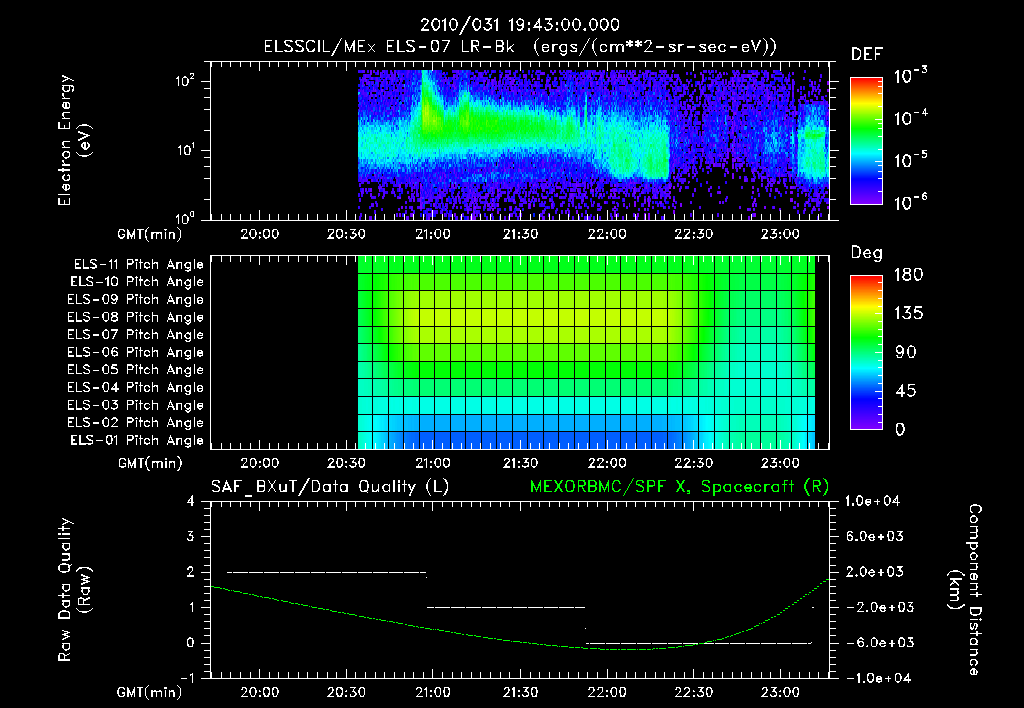Click the DEF label above the spectrogram color bar
The width and height of the screenshot is (1024, 708).
(866, 55)
